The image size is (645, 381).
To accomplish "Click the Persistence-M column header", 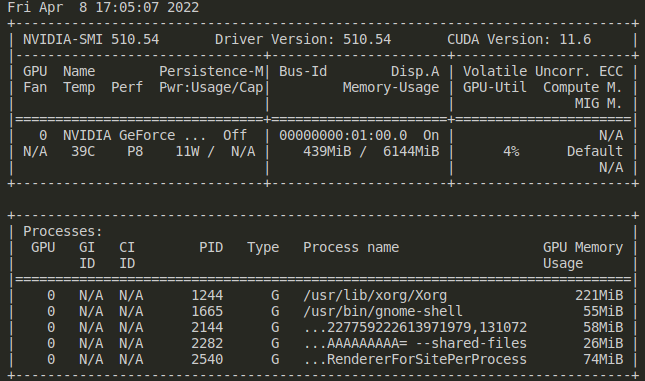I will (211, 72).
